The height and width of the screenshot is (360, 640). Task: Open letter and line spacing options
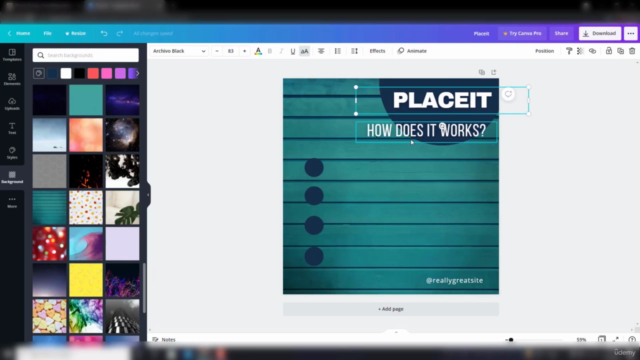tap(354, 51)
